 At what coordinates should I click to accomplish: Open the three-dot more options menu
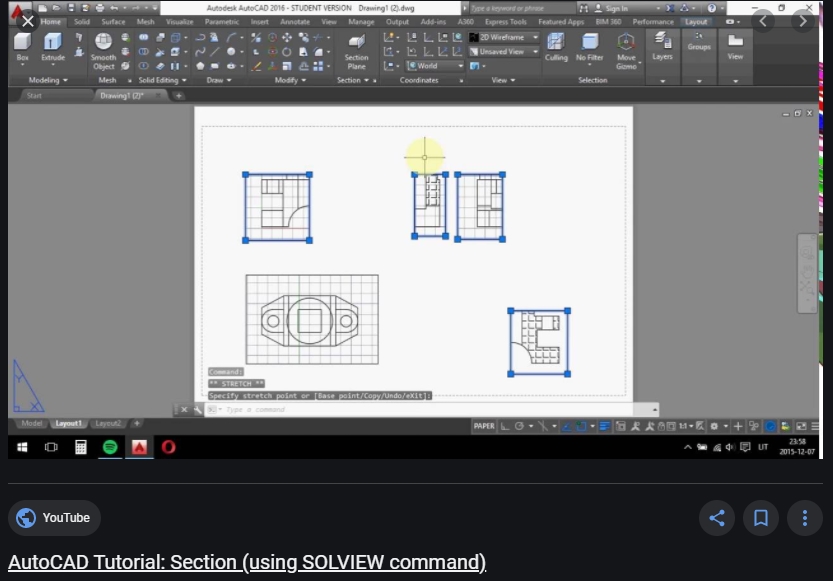[x=805, y=518]
